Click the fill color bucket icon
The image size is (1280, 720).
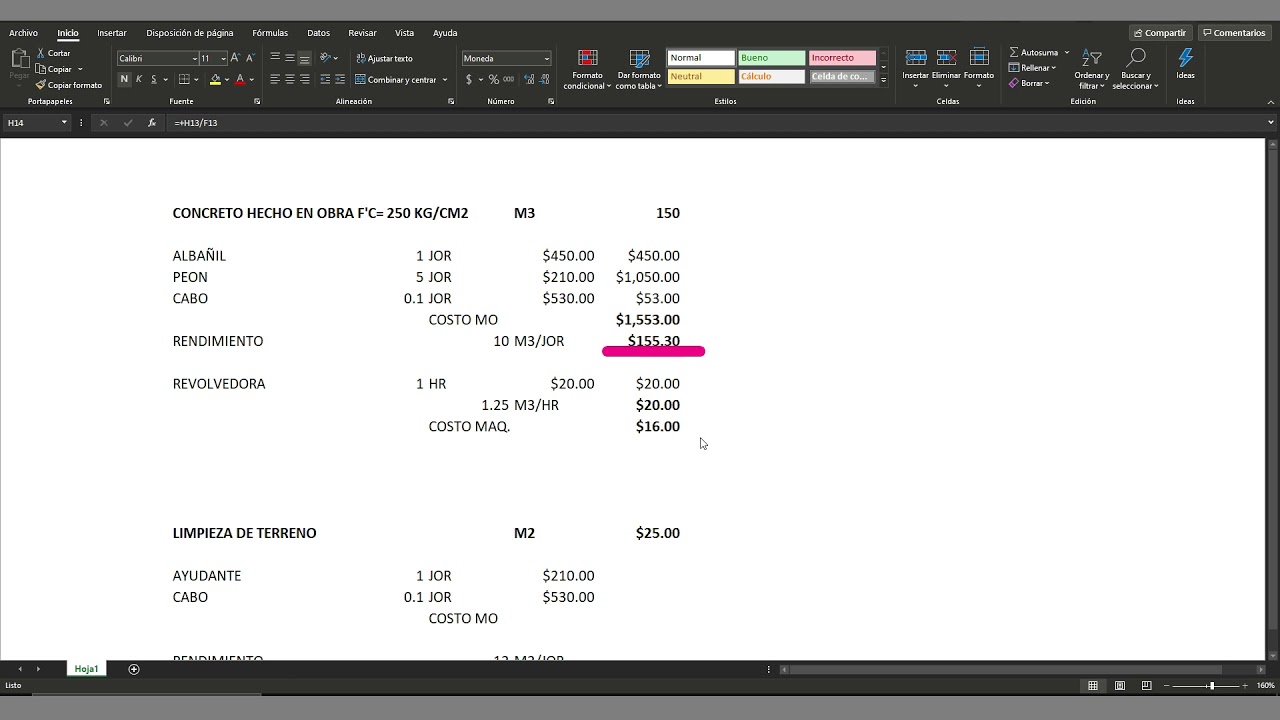click(215, 79)
